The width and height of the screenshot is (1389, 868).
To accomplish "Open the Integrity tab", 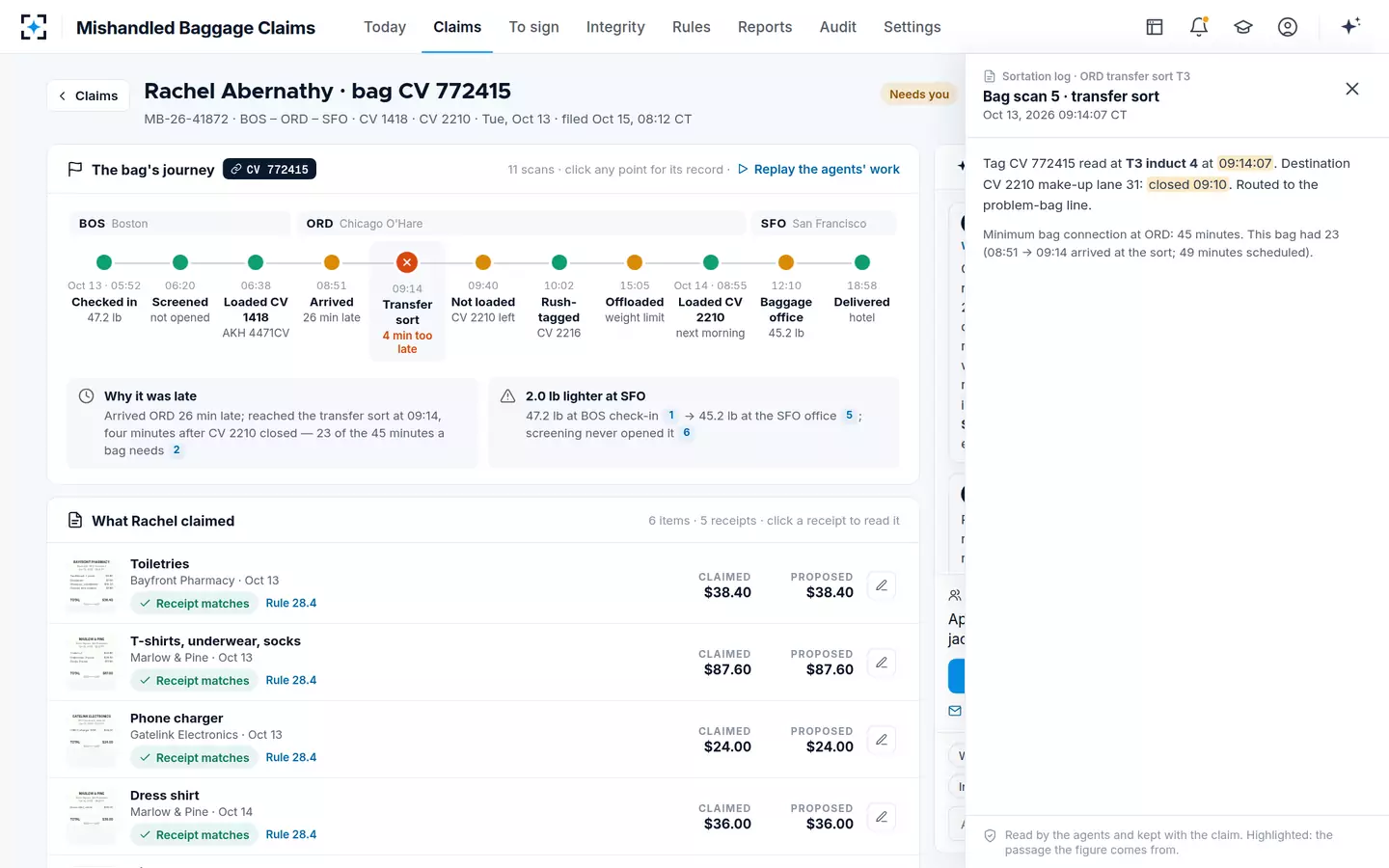I will click(615, 27).
